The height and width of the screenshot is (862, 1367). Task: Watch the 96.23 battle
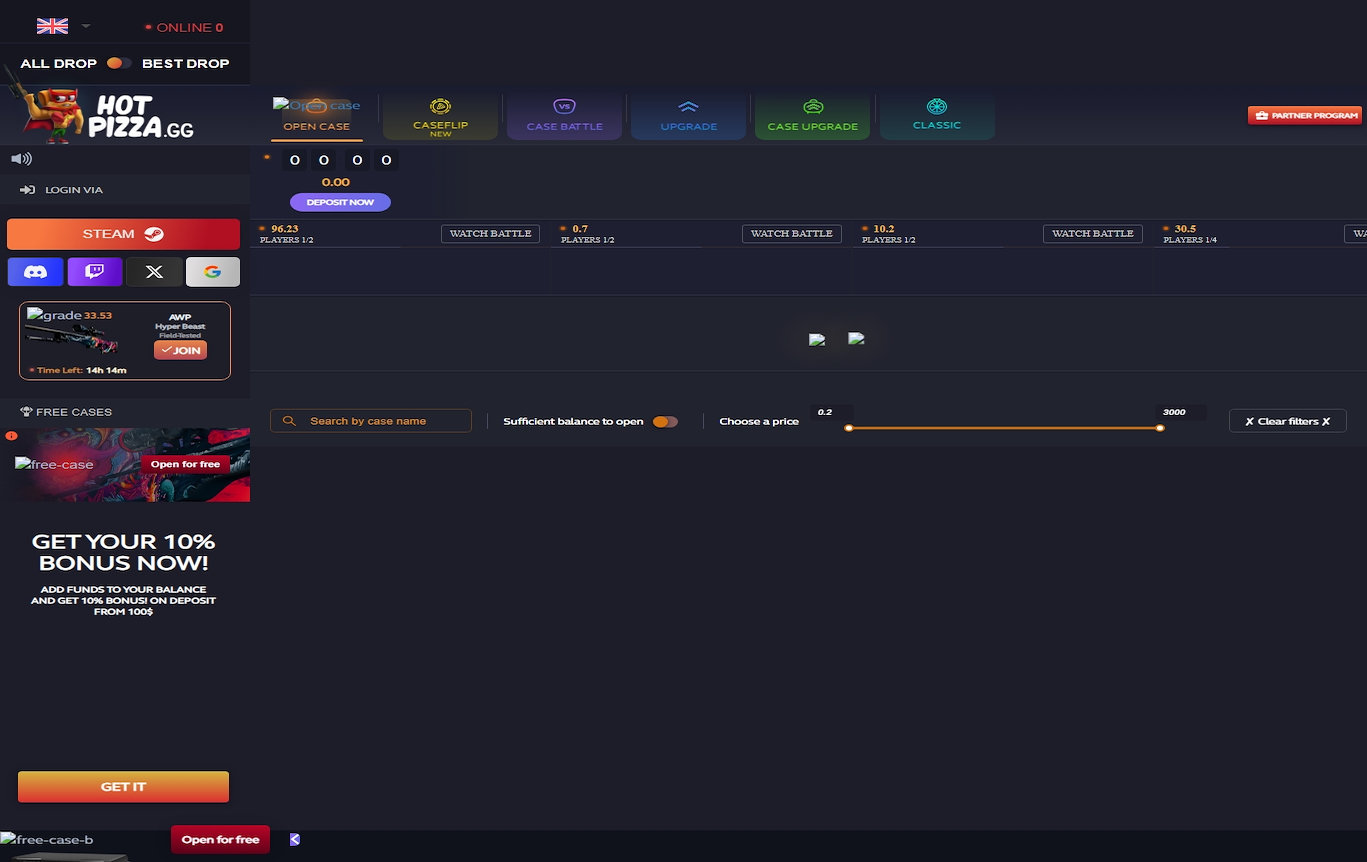(490, 233)
